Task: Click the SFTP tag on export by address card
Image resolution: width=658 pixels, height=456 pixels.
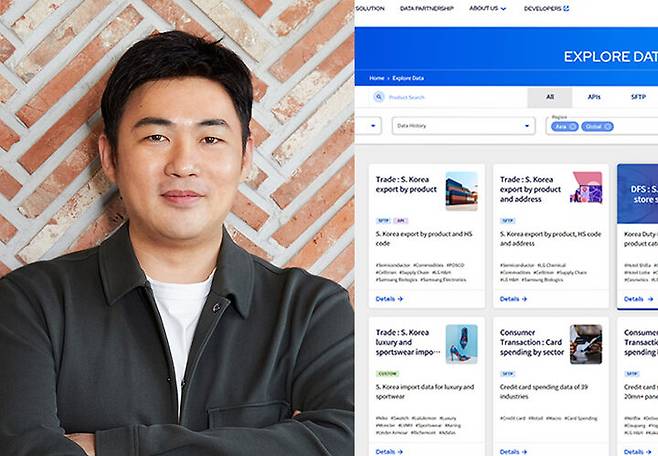Action: click(x=508, y=221)
